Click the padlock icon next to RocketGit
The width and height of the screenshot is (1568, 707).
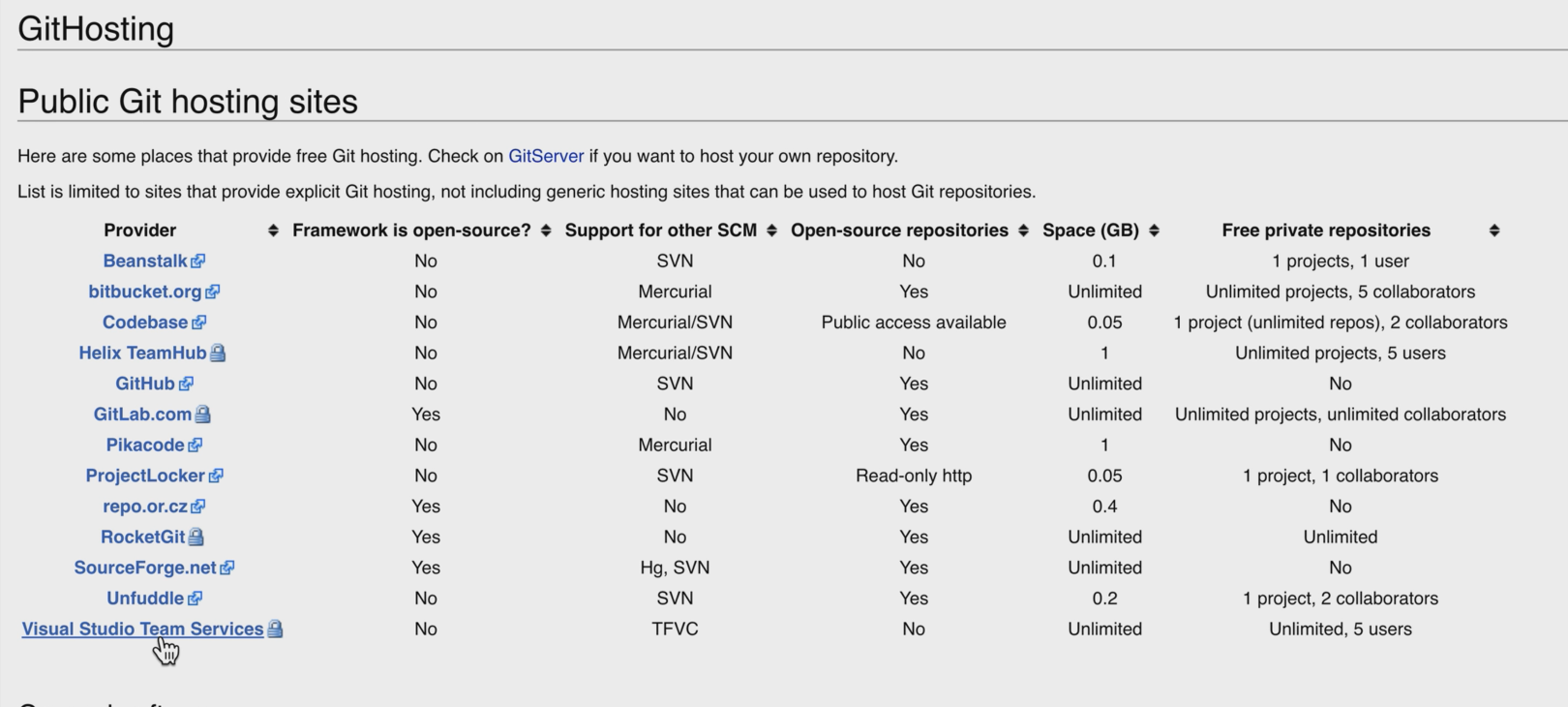click(196, 537)
